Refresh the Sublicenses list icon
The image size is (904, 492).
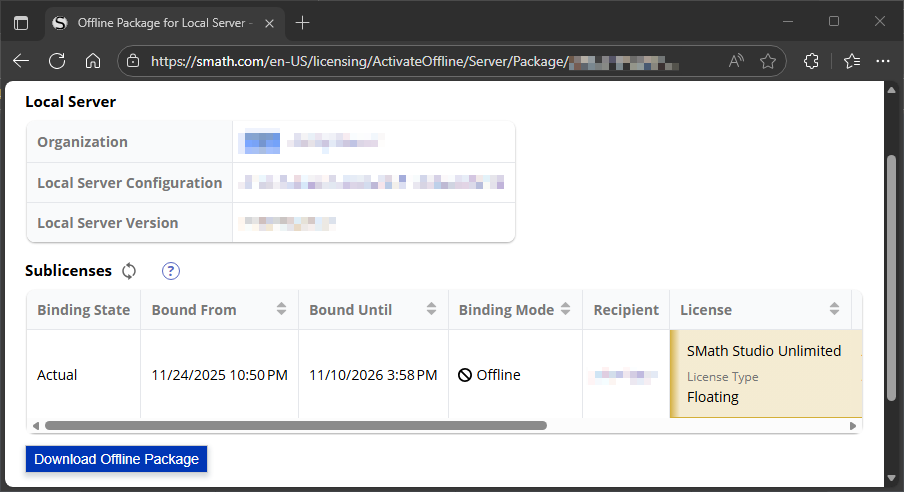point(129,271)
